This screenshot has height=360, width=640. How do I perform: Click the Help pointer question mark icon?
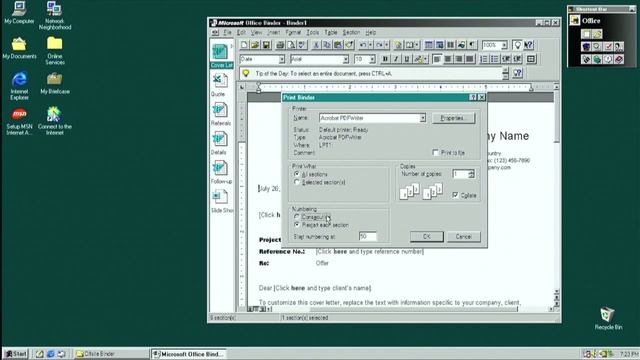[x=529, y=45]
